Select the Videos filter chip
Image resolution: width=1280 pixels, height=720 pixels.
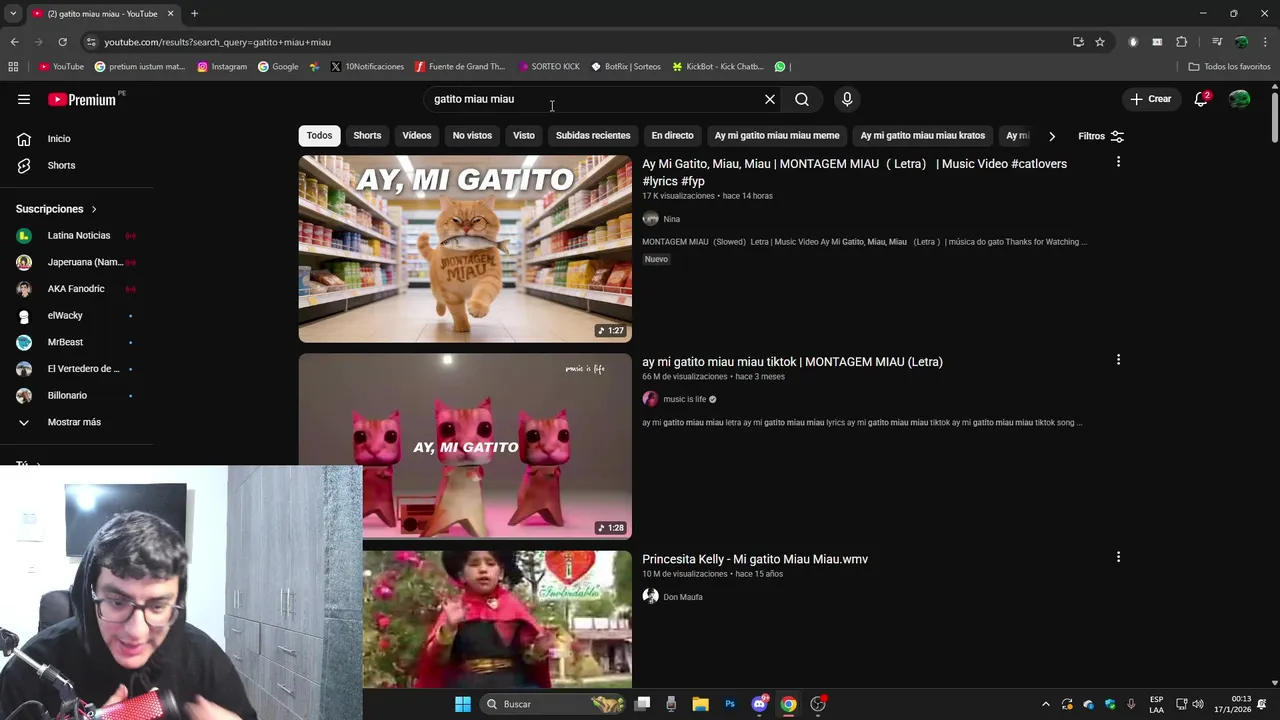[417, 136]
